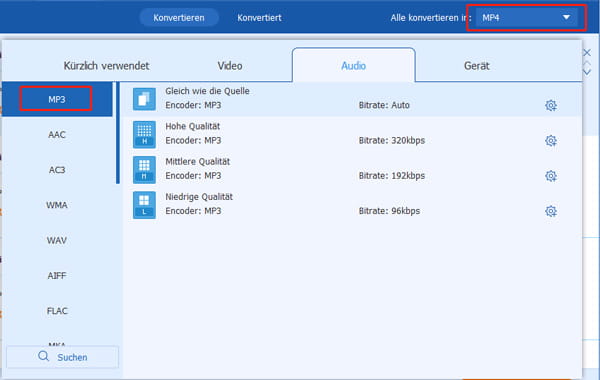Click the Hohe Qualität preset icon
The image size is (600, 380).
(x=144, y=134)
